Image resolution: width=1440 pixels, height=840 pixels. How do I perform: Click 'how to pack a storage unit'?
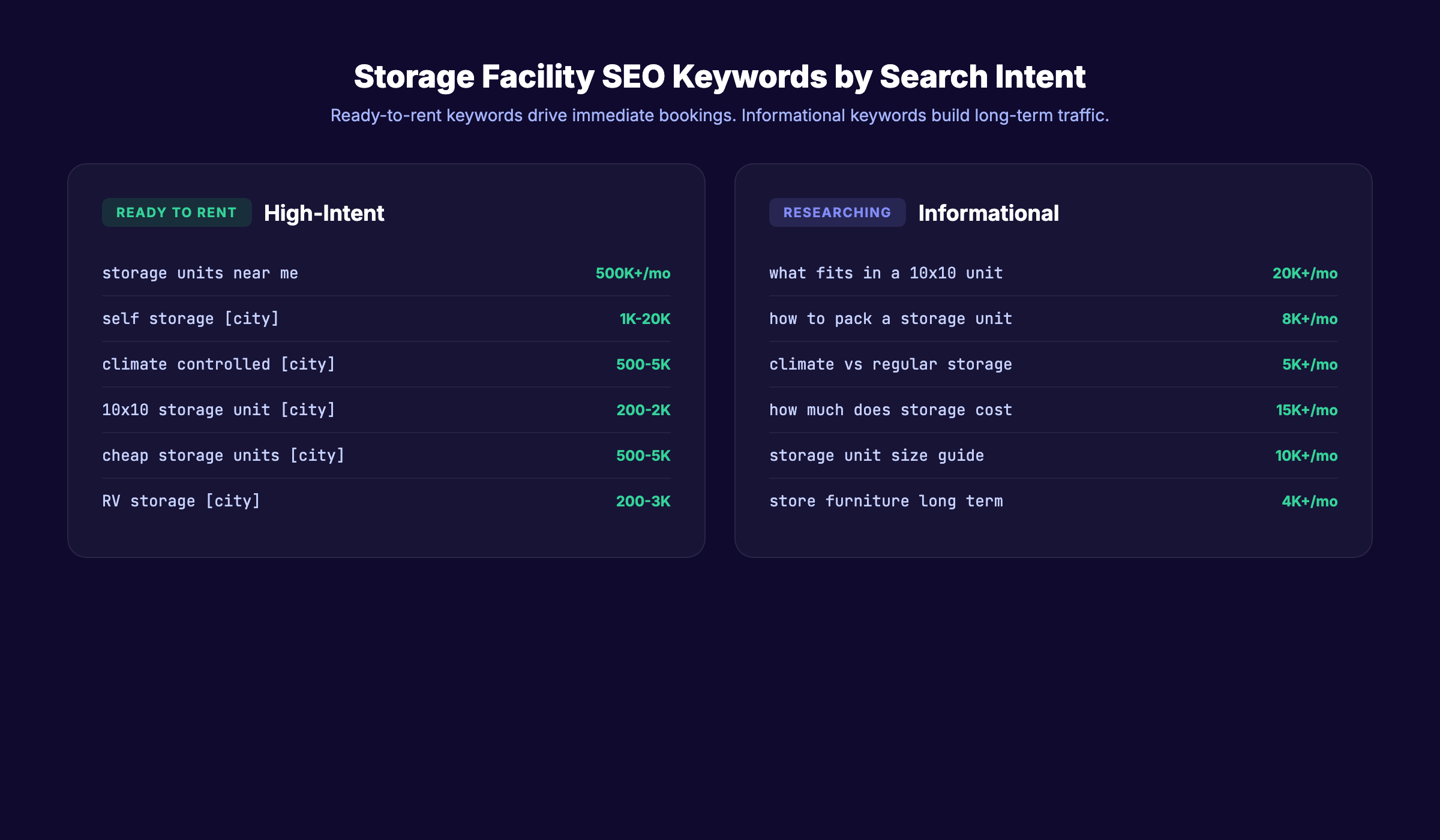pyautogui.click(x=890, y=319)
